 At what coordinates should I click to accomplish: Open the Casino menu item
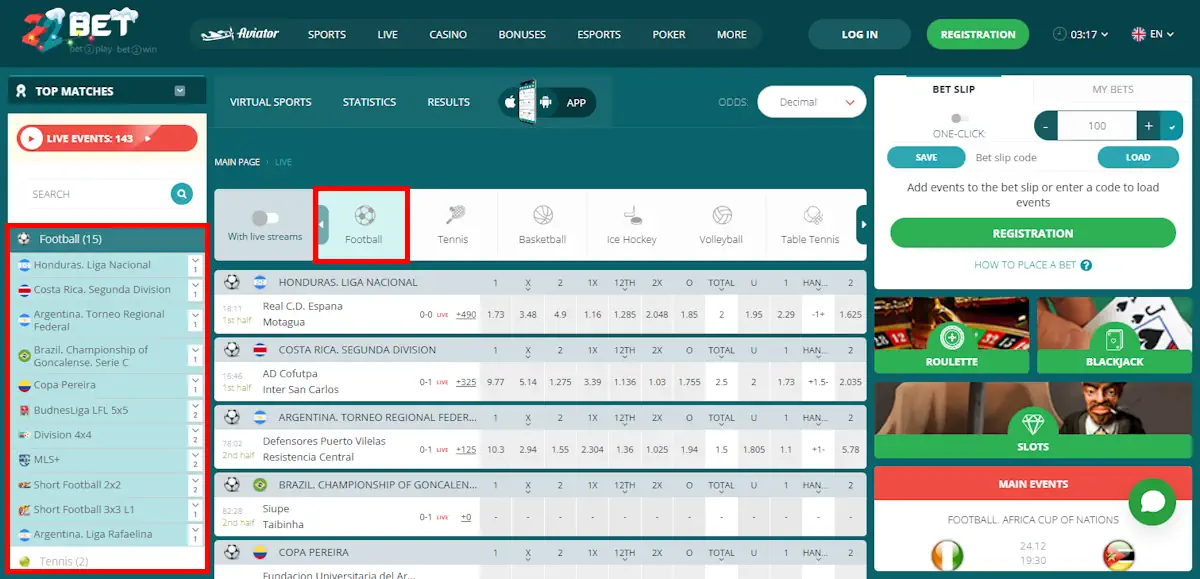[x=448, y=34]
